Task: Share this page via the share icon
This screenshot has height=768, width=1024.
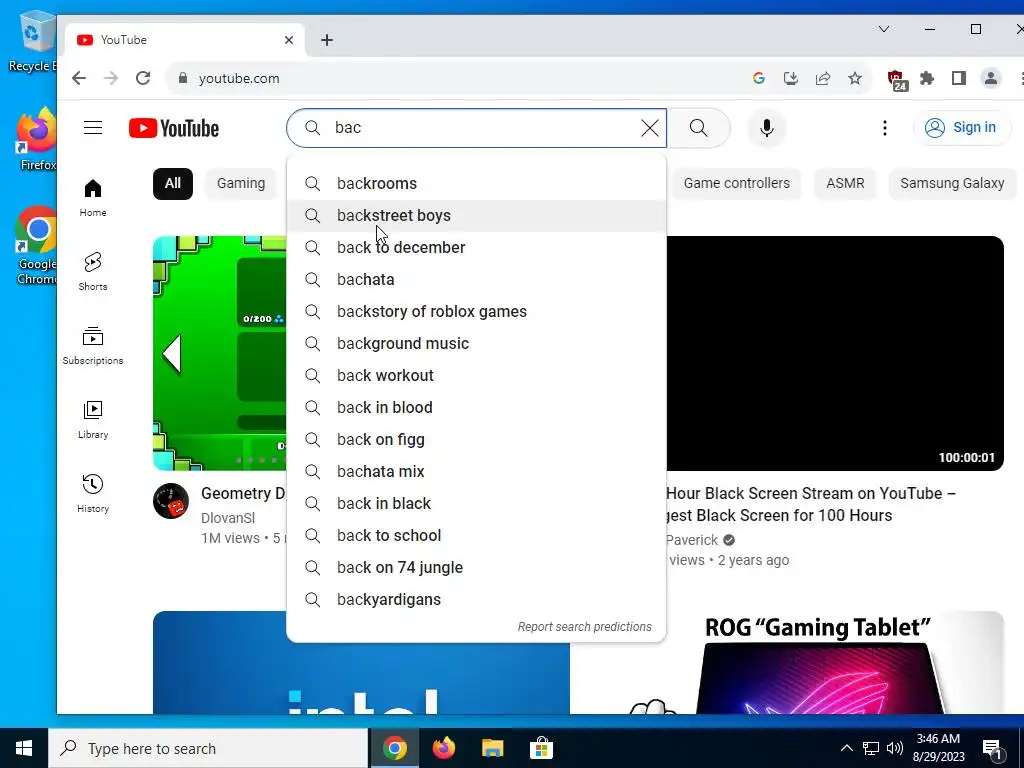Action: point(823,78)
